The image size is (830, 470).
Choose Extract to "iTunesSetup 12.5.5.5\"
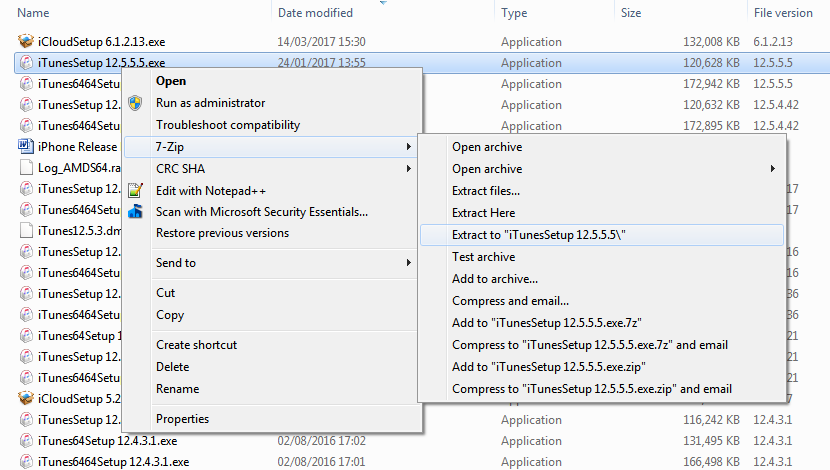(x=539, y=235)
